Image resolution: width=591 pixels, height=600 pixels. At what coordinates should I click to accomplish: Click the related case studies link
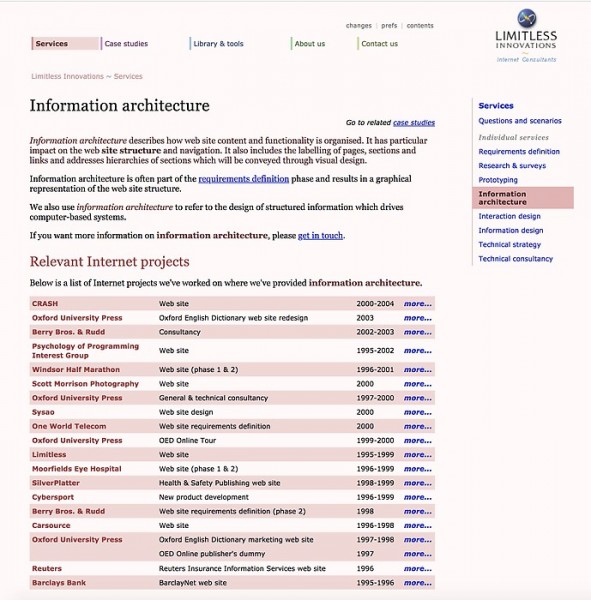414,122
